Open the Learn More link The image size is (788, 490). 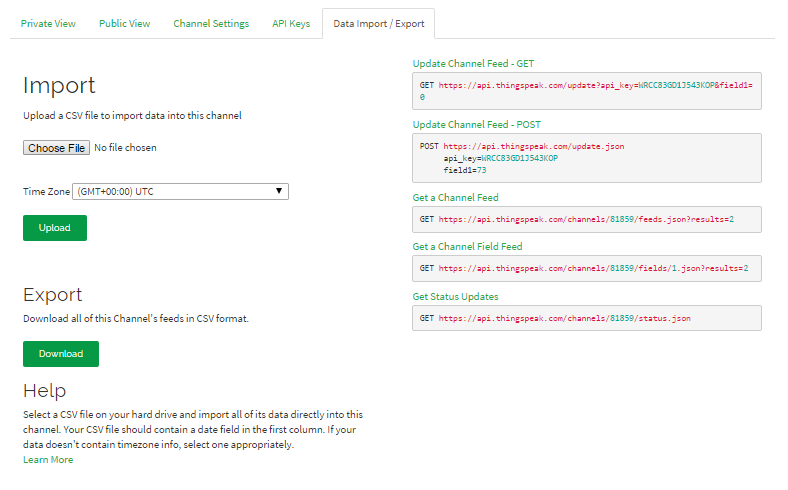[48, 460]
